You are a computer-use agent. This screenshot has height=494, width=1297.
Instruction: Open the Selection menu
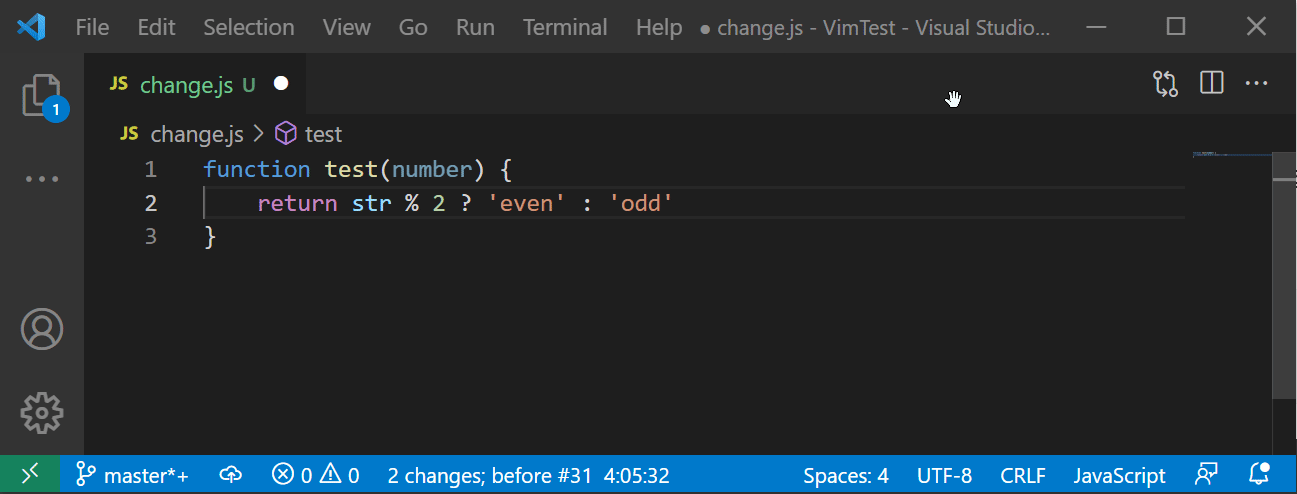249,27
